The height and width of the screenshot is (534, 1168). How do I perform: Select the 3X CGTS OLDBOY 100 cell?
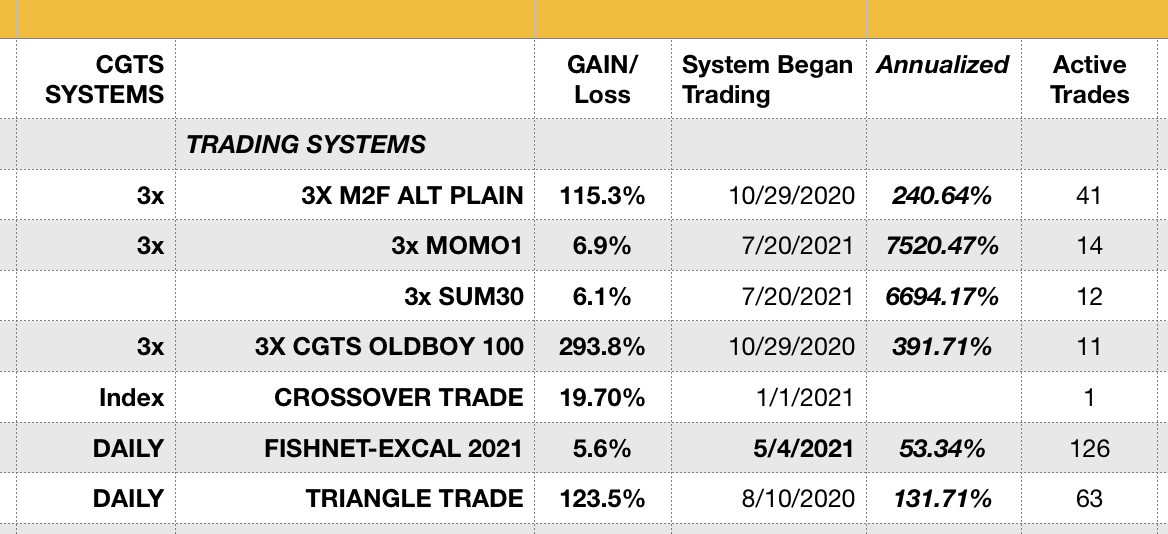click(x=389, y=346)
